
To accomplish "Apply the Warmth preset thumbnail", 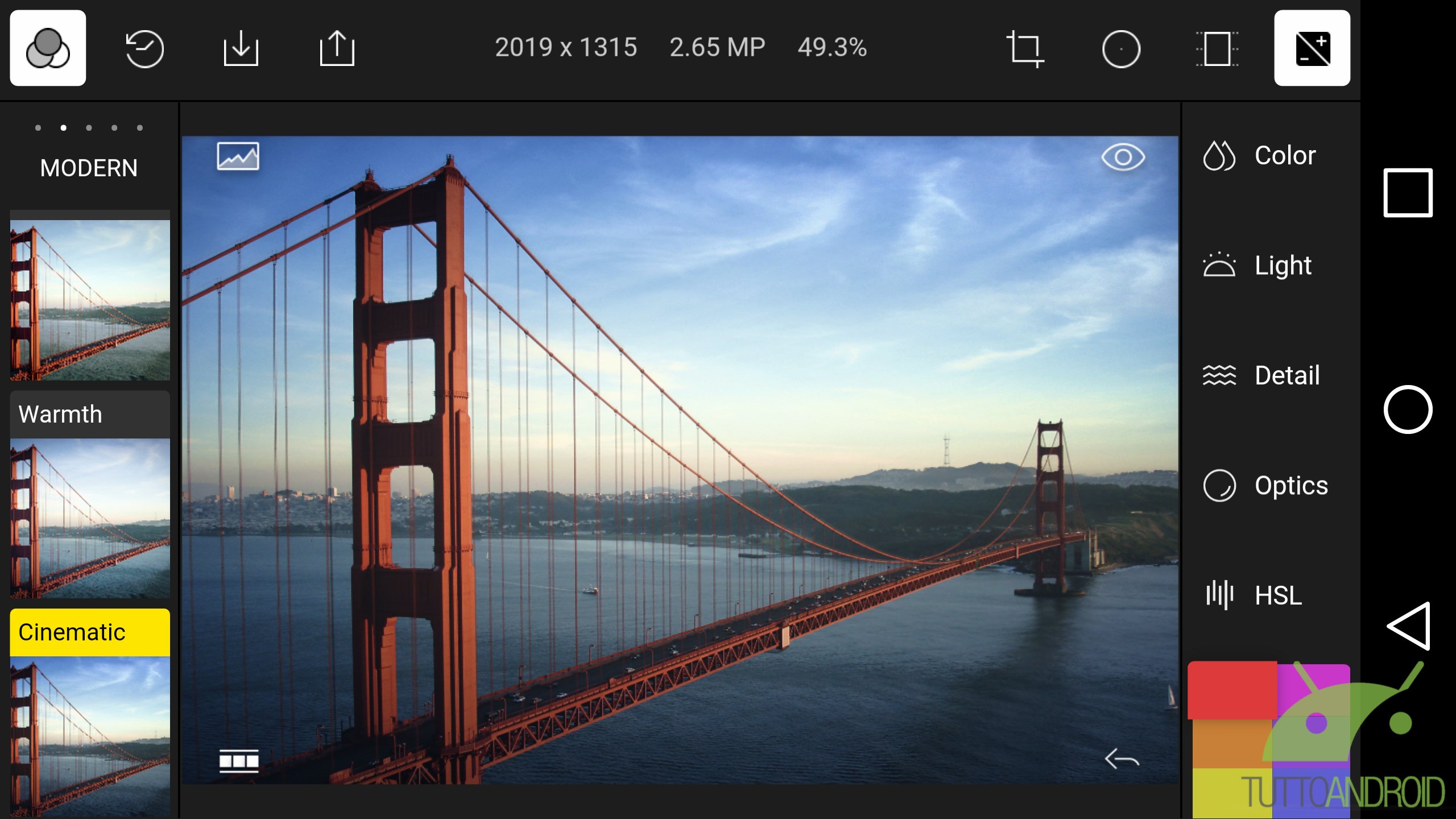I will click(90, 518).
